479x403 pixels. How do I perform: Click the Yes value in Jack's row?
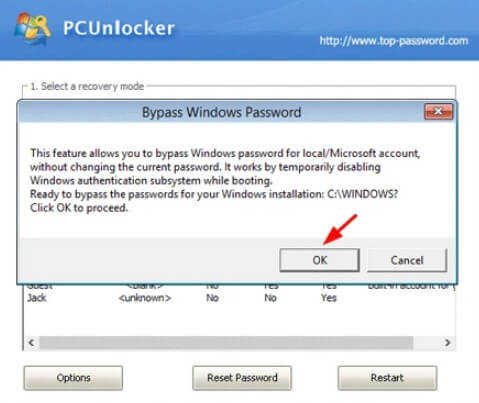coord(329,298)
